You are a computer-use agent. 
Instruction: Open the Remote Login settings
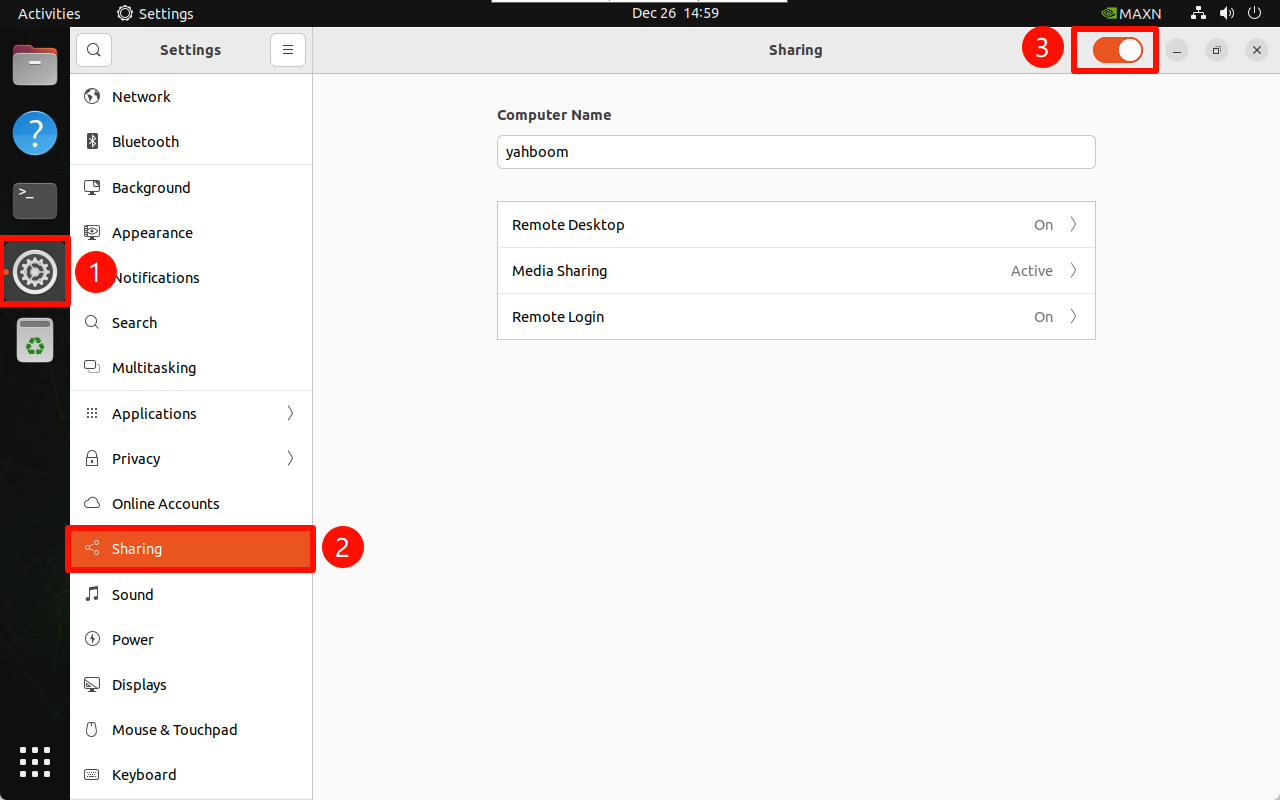pos(796,316)
